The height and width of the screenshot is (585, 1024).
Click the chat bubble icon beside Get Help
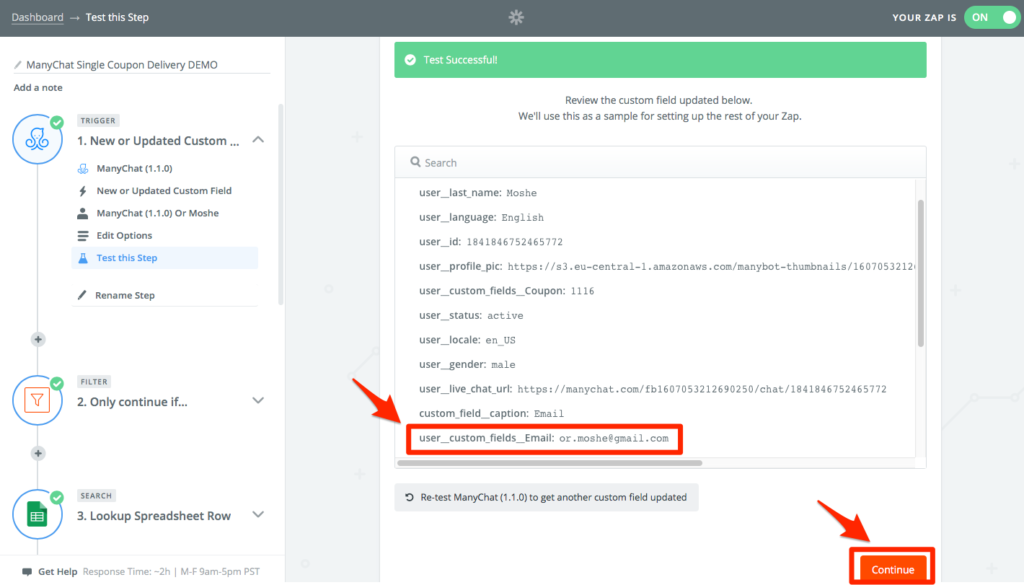pyautogui.click(x=27, y=572)
